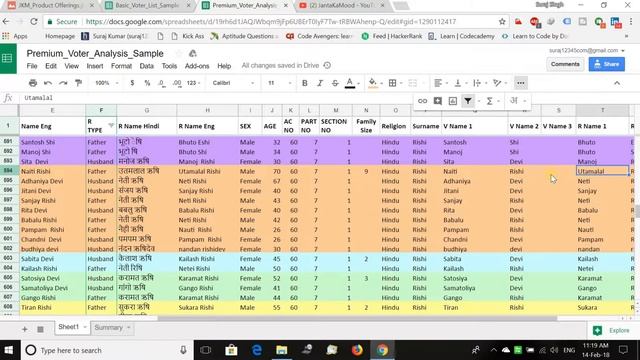Viewport: 640px width, 360px height.
Task: Open Firefox from the taskbar
Action: [357, 350]
